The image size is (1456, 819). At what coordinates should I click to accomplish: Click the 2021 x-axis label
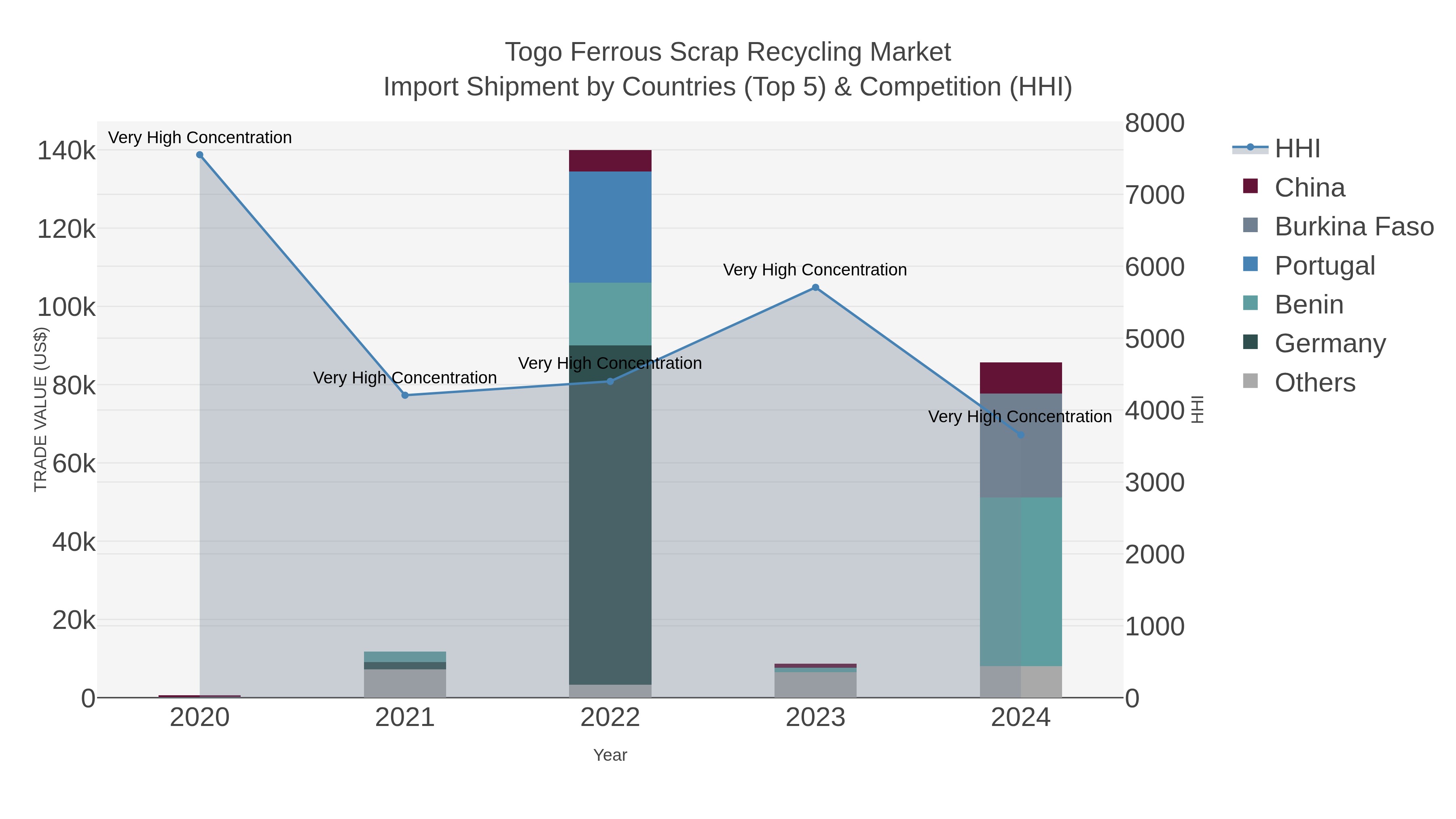(x=405, y=718)
